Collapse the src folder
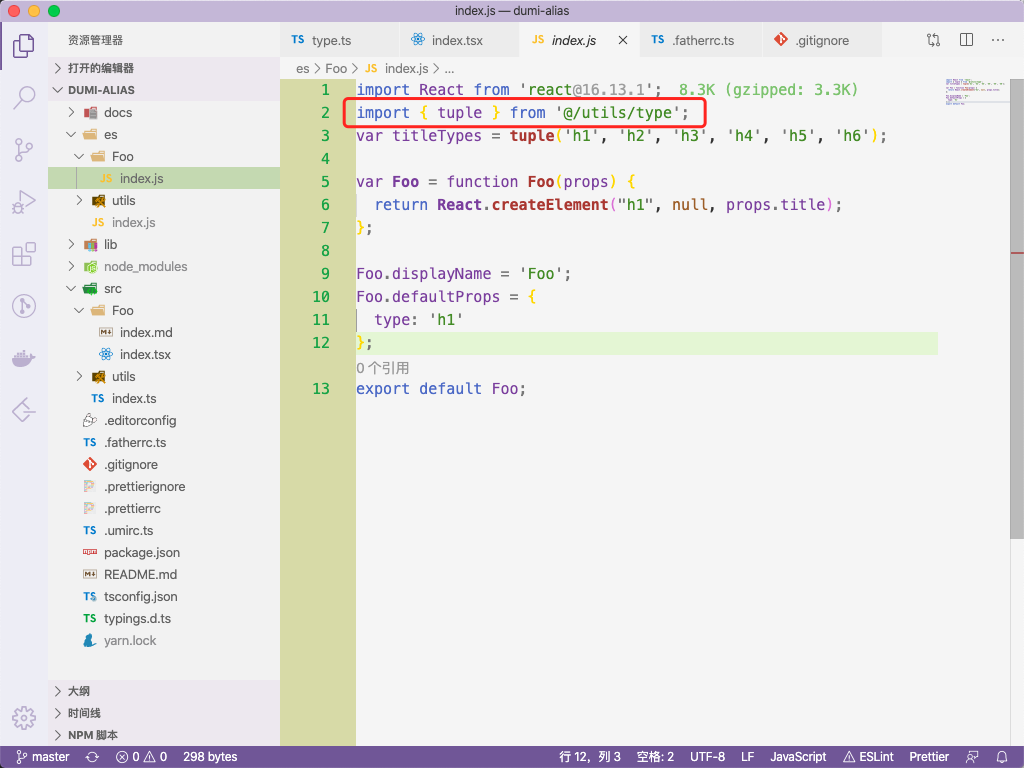 click(164, 289)
